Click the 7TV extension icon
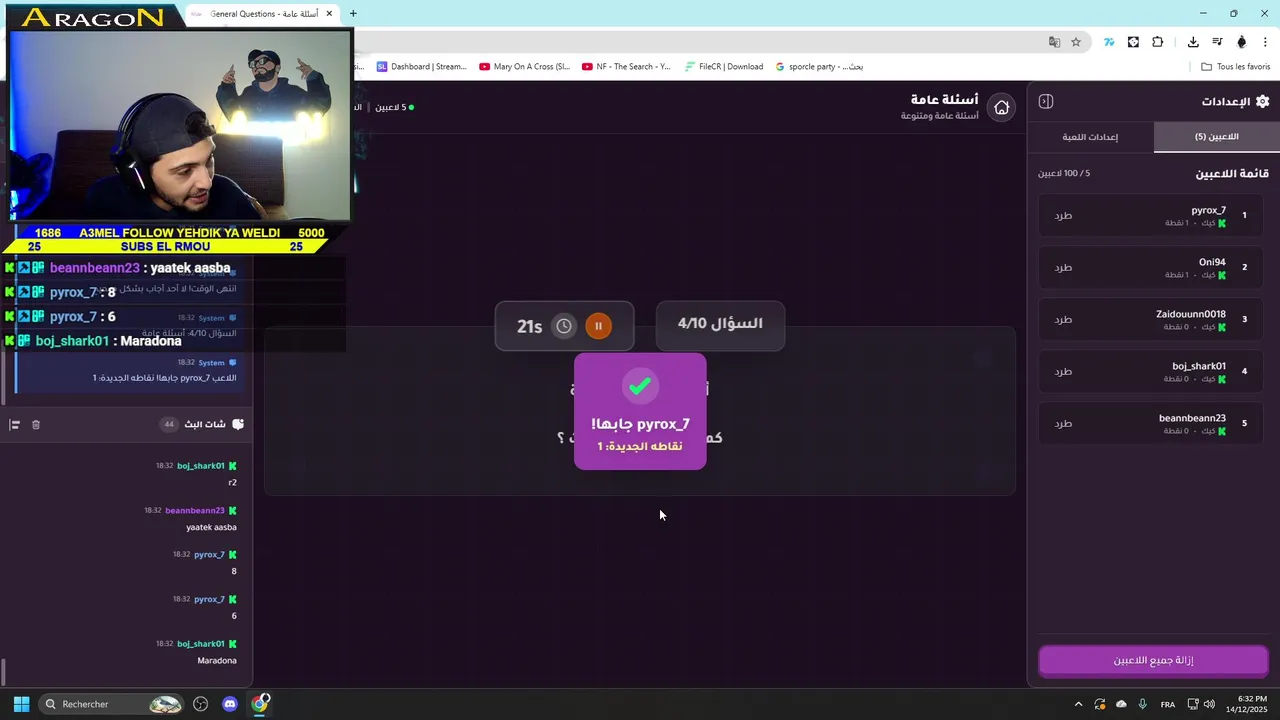1280x720 pixels. coord(1109,42)
